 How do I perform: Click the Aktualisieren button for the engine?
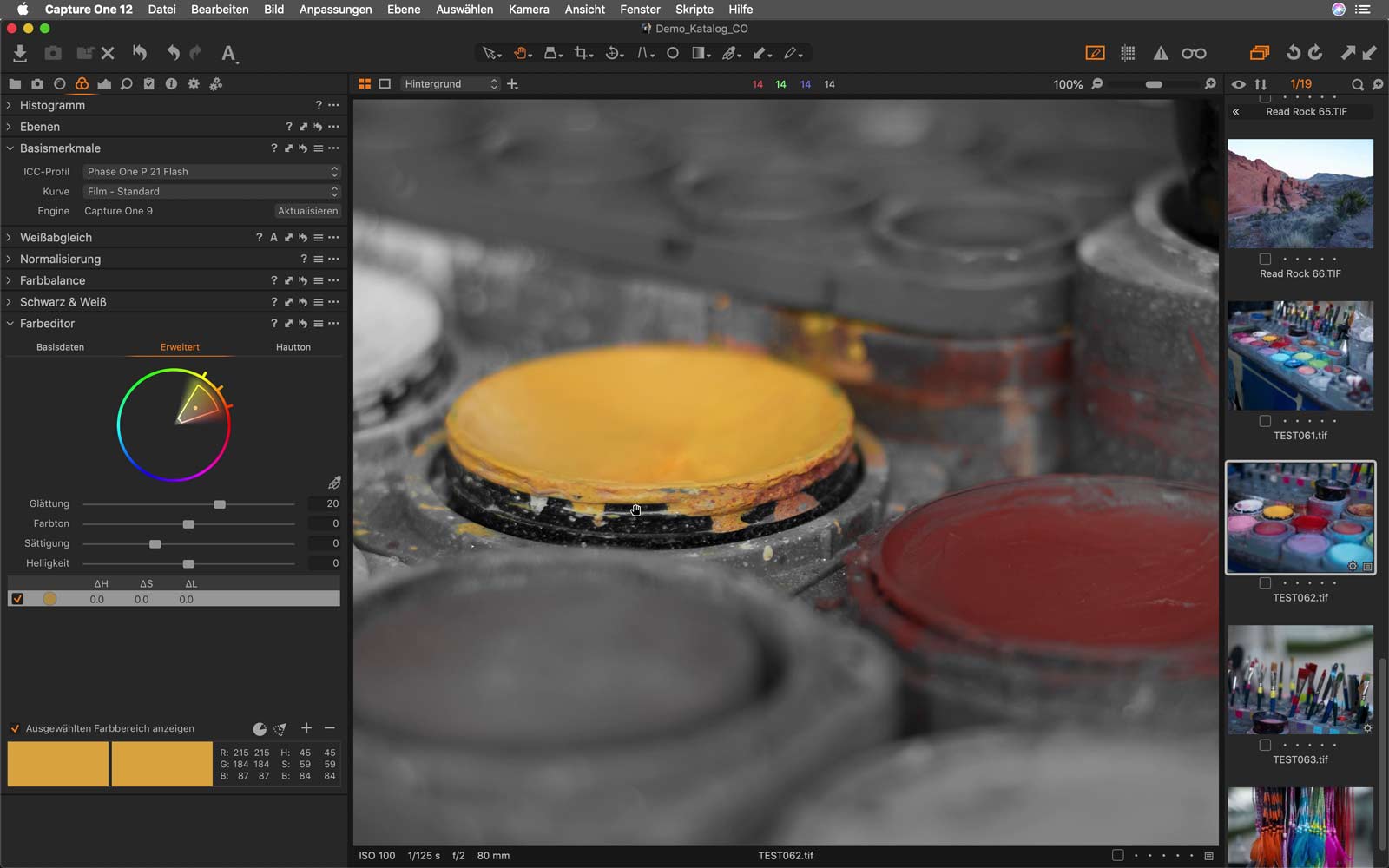(x=308, y=211)
